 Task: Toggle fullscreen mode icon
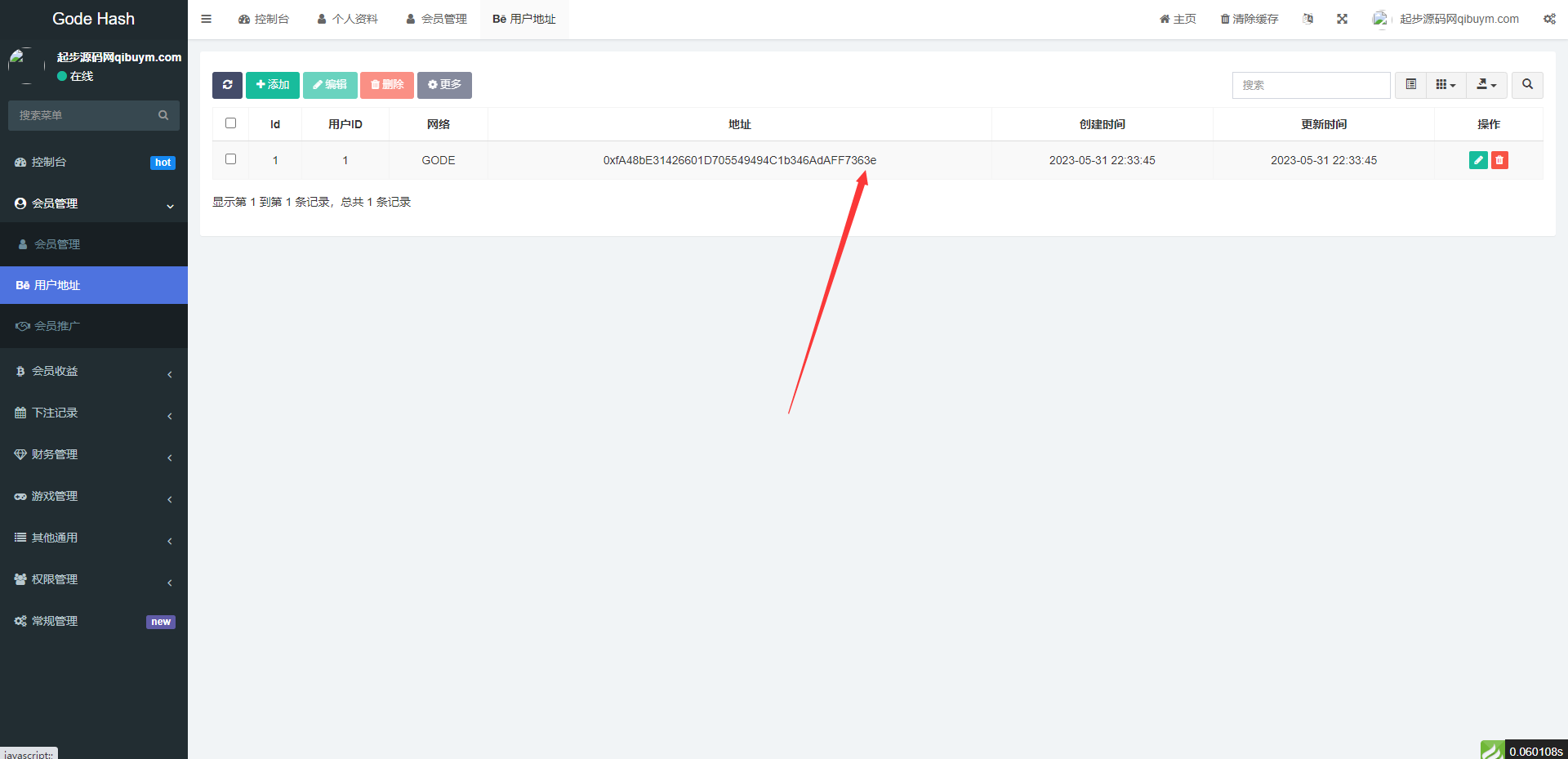(x=1342, y=19)
